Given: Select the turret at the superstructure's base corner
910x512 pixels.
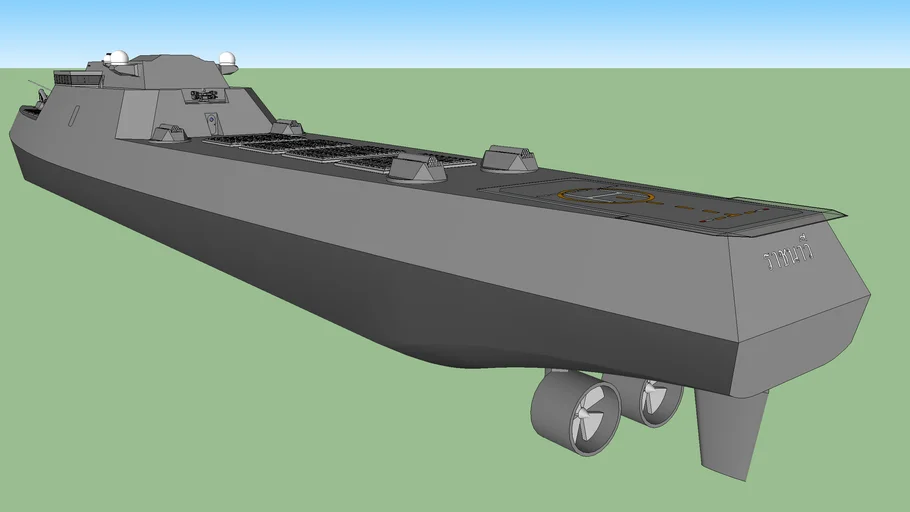Looking at the screenshot, I should (x=168, y=134).
